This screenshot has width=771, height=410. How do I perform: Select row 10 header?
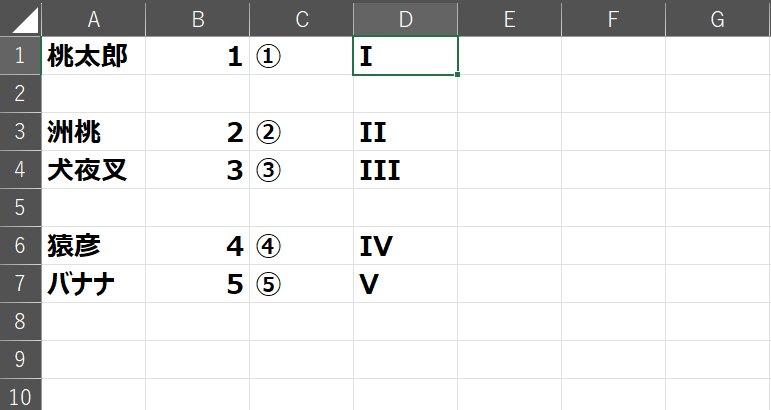click(20, 394)
